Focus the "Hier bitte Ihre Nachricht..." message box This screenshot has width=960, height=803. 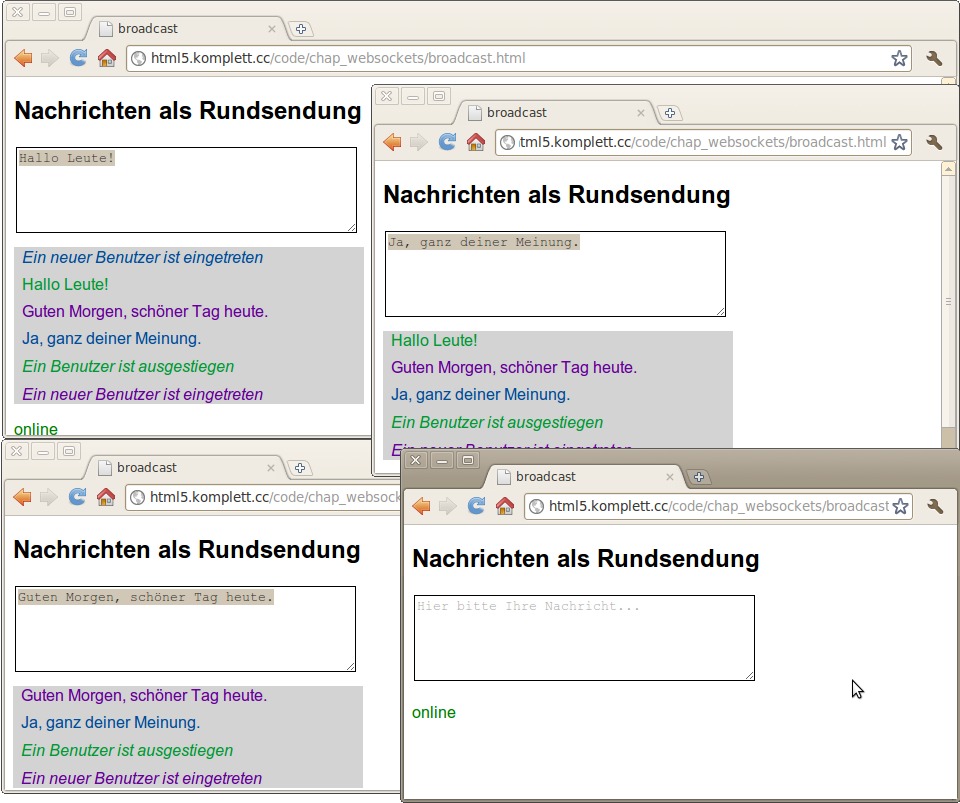click(x=584, y=638)
